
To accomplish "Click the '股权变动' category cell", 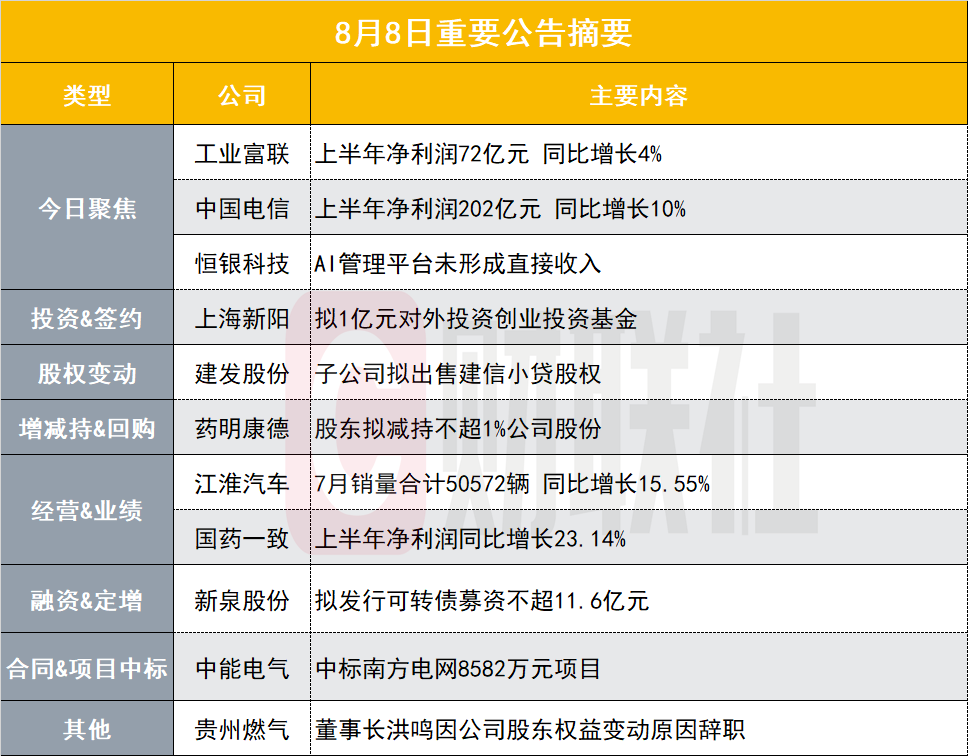I will coord(87,373).
